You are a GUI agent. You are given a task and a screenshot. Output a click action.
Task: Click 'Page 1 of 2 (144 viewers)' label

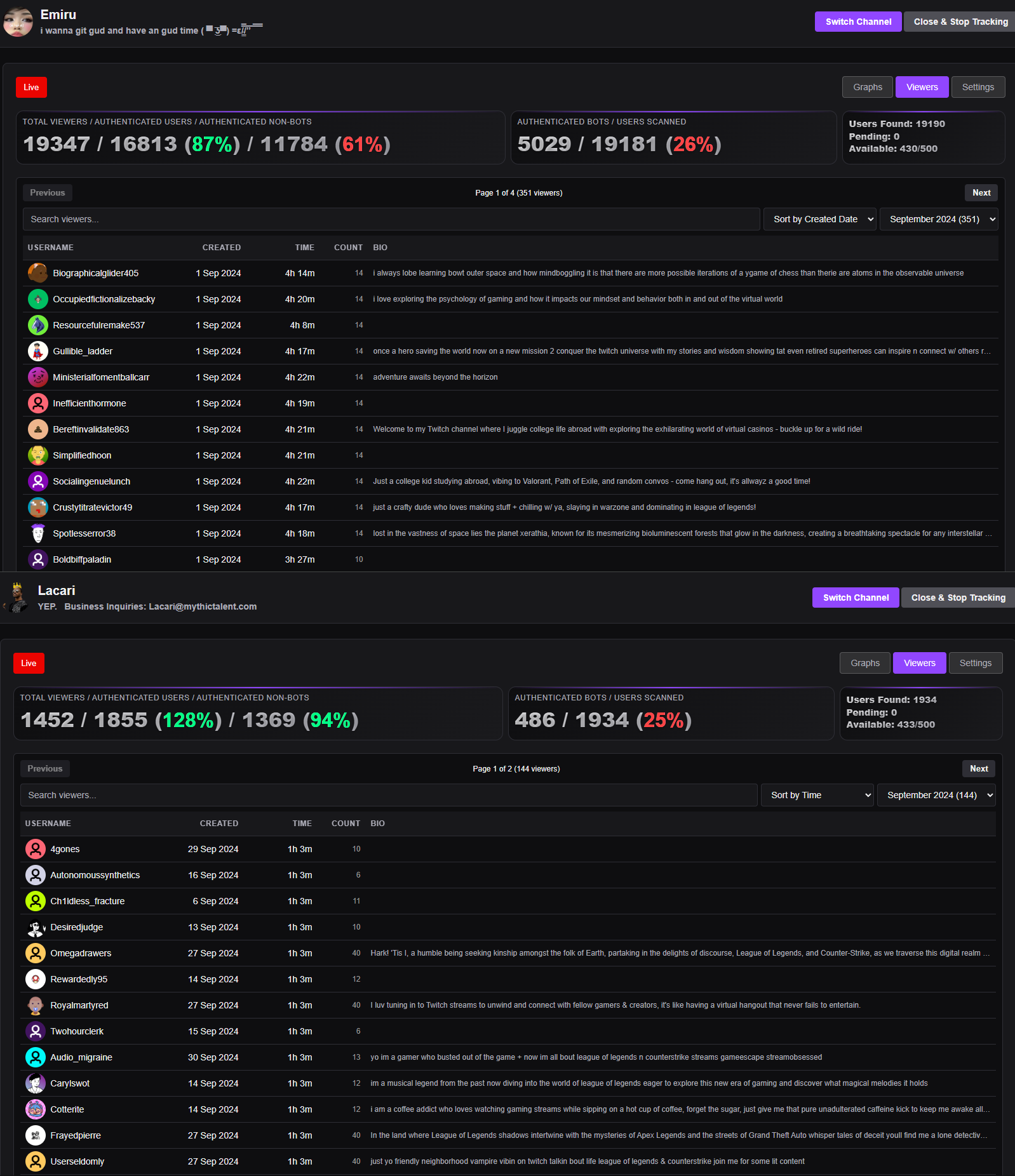[516, 769]
